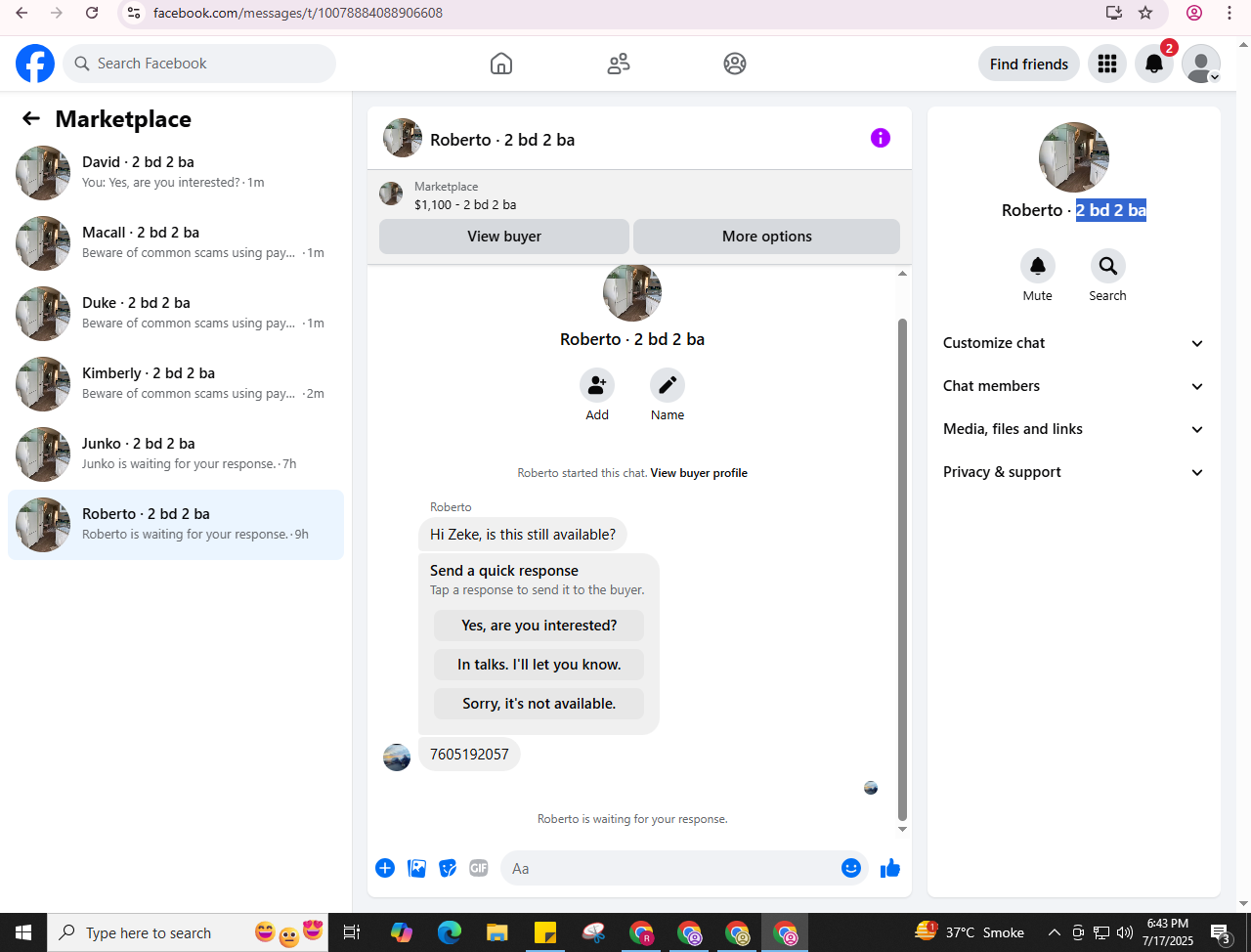Open the View buyer profile link
The height and width of the screenshot is (952, 1251).
(699, 473)
